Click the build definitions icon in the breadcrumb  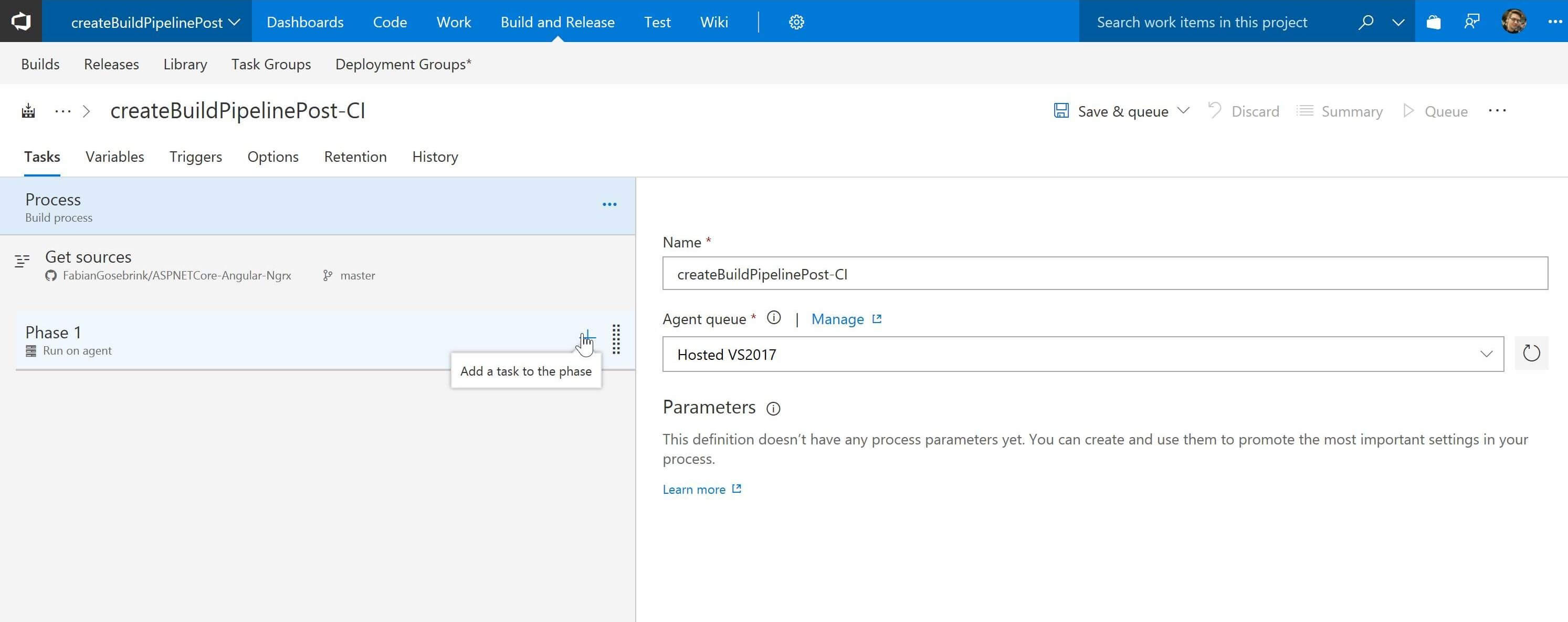[28, 111]
